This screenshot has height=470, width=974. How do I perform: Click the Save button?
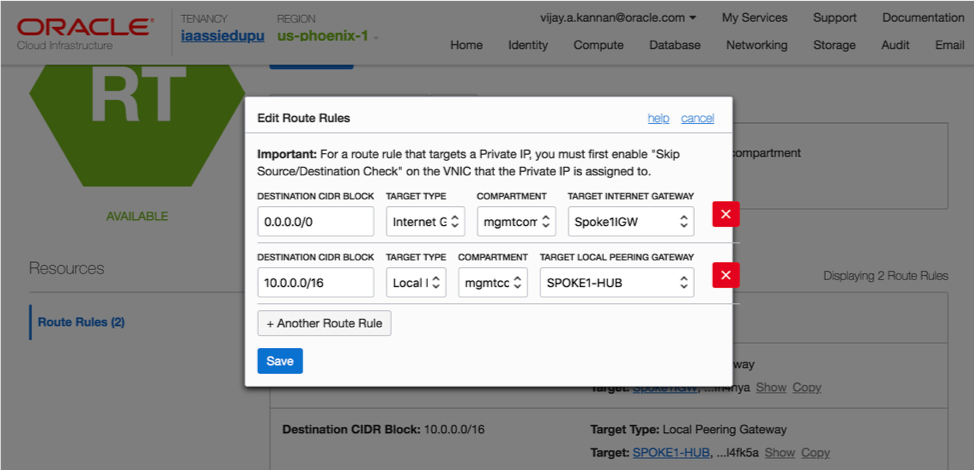pyautogui.click(x=280, y=361)
